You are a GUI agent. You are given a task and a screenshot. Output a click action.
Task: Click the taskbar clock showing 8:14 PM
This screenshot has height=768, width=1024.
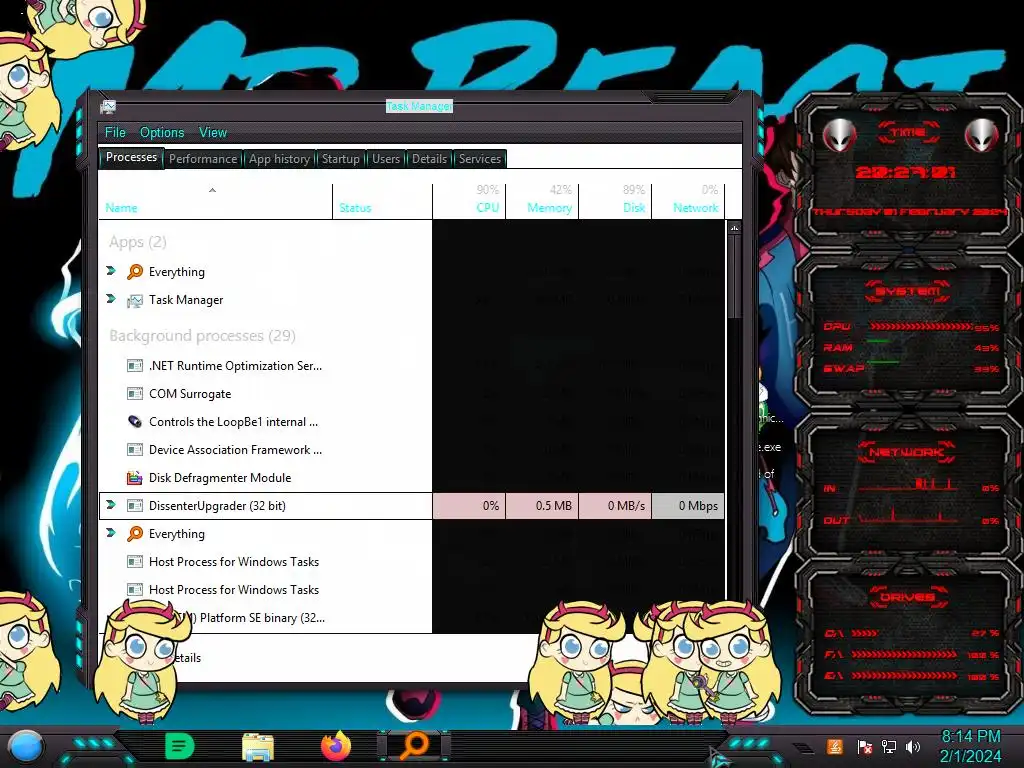970,746
